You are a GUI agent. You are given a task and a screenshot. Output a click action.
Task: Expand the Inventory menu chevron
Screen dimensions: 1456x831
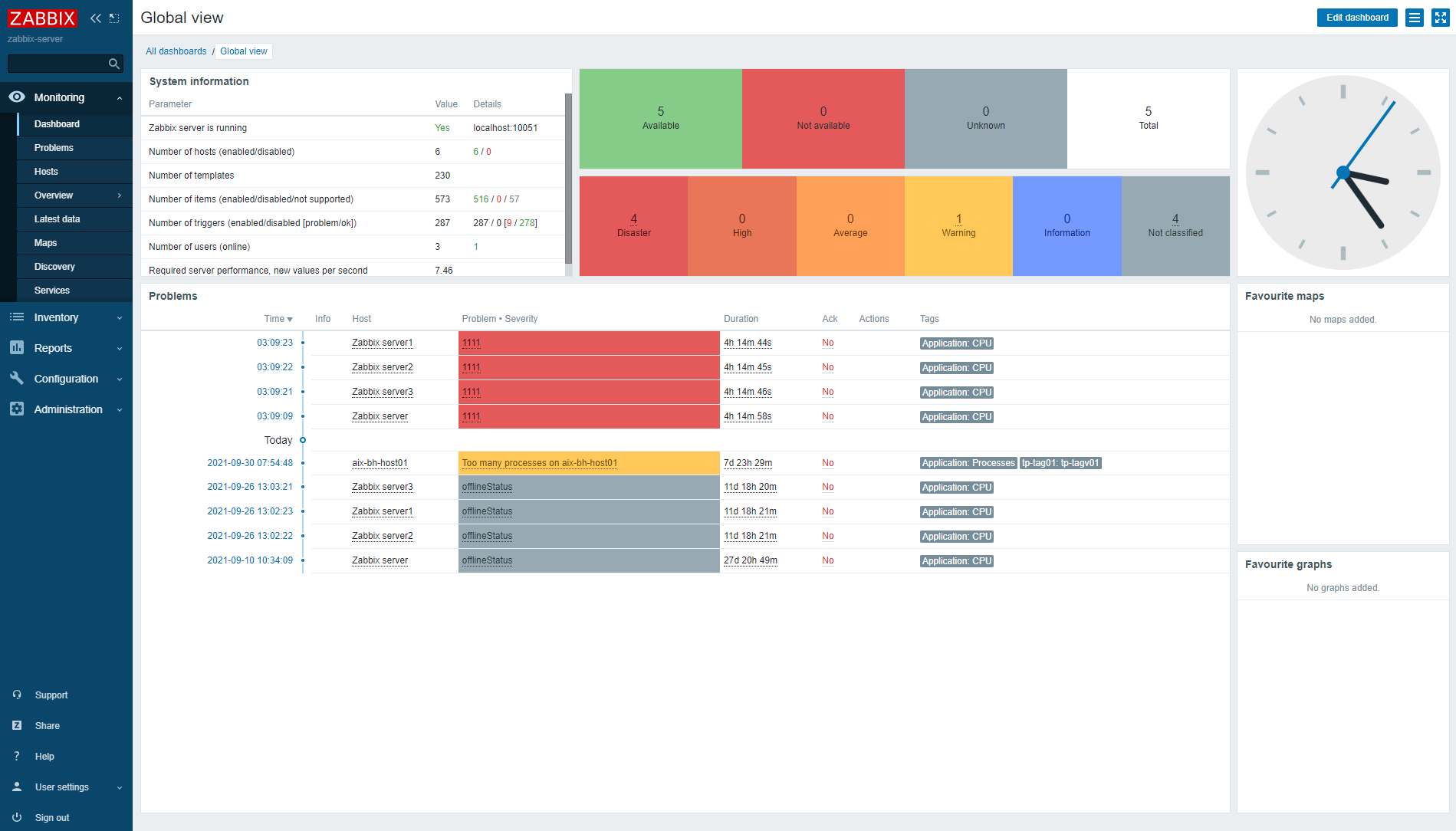pyautogui.click(x=120, y=318)
